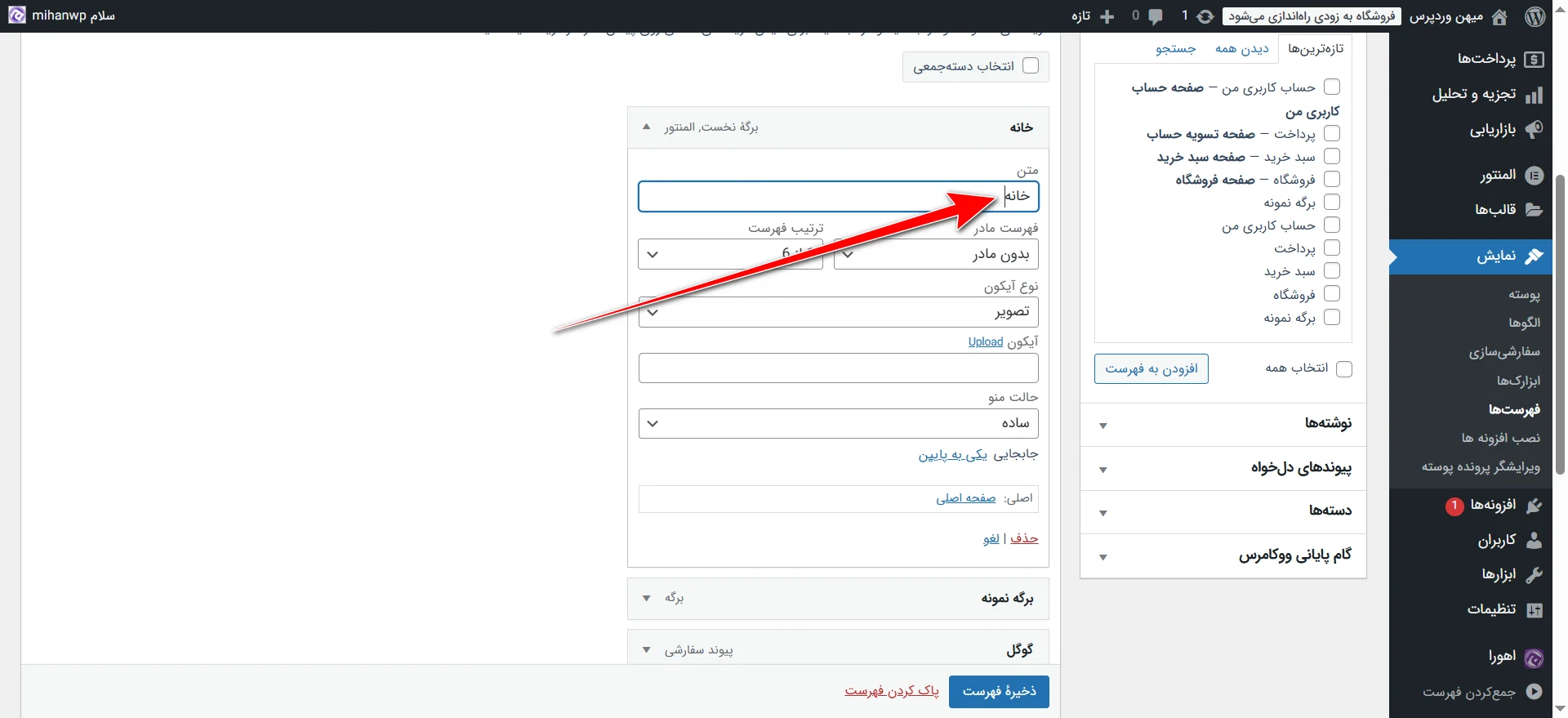The height and width of the screenshot is (718, 1568).
Task: Open پرداخت‌ها payments sidebar icon
Action: point(1535,59)
